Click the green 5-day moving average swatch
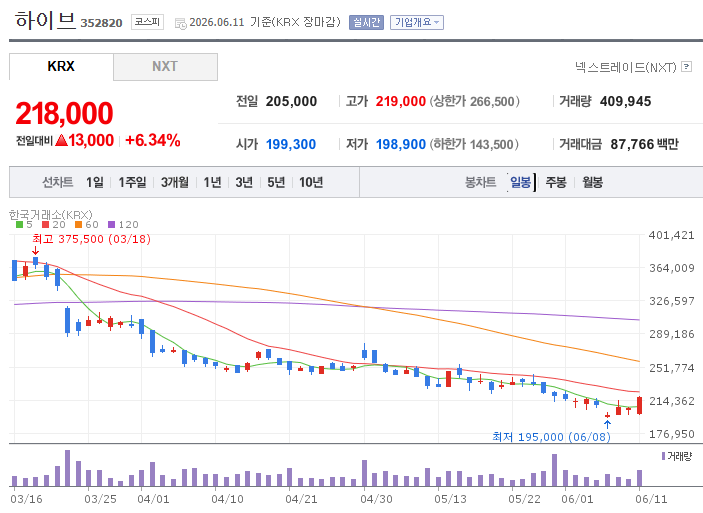 point(19,224)
